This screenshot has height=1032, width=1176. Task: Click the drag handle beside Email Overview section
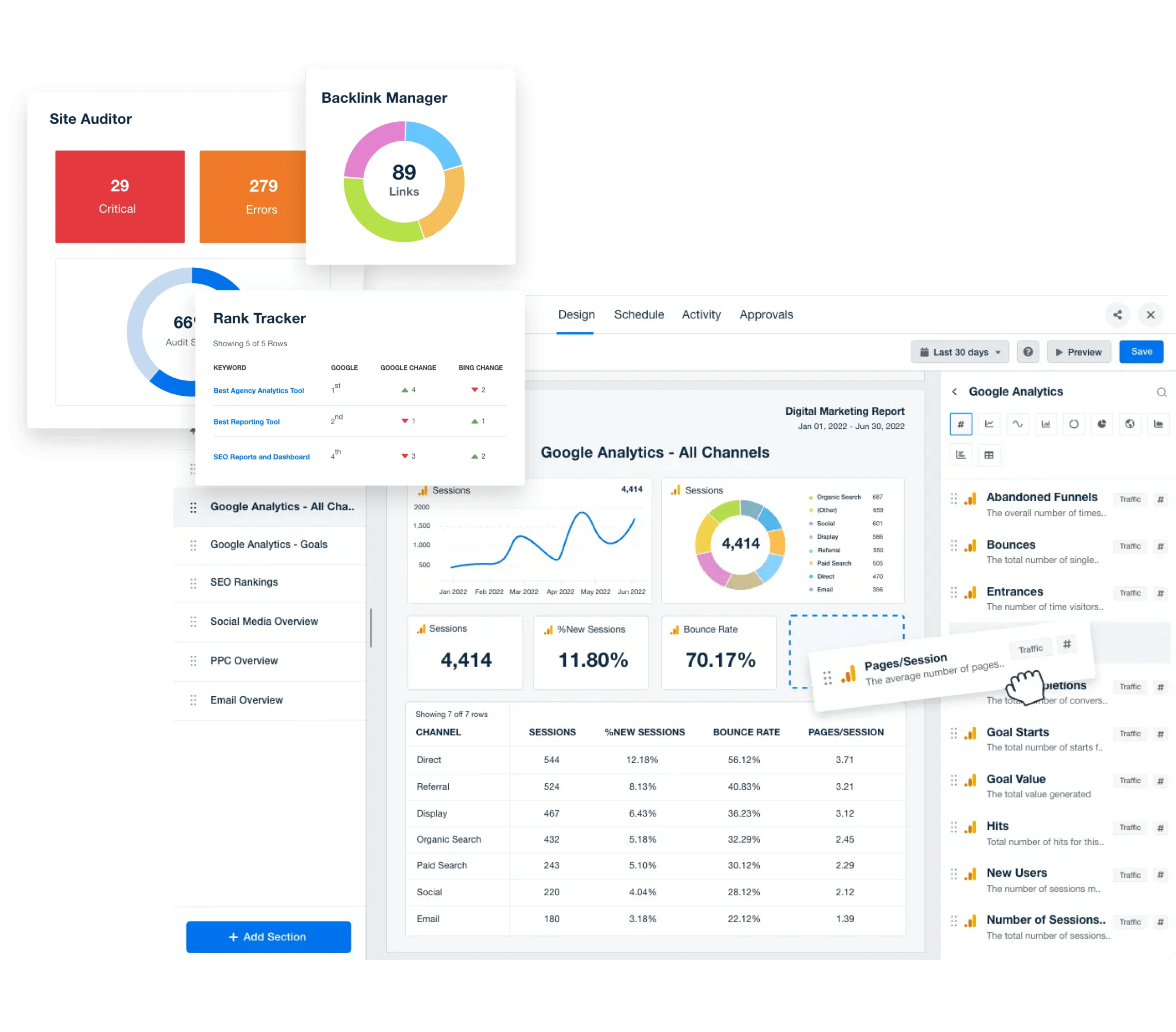pyautogui.click(x=193, y=701)
